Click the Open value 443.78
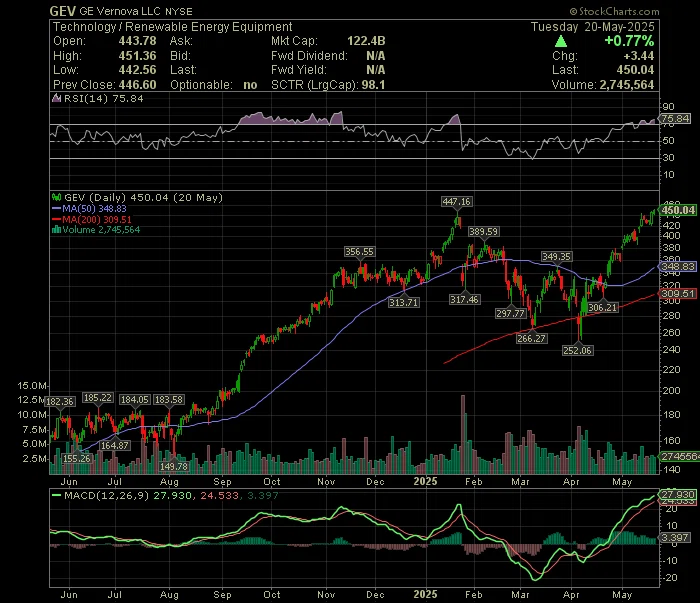The height and width of the screenshot is (603, 700). coord(138,41)
